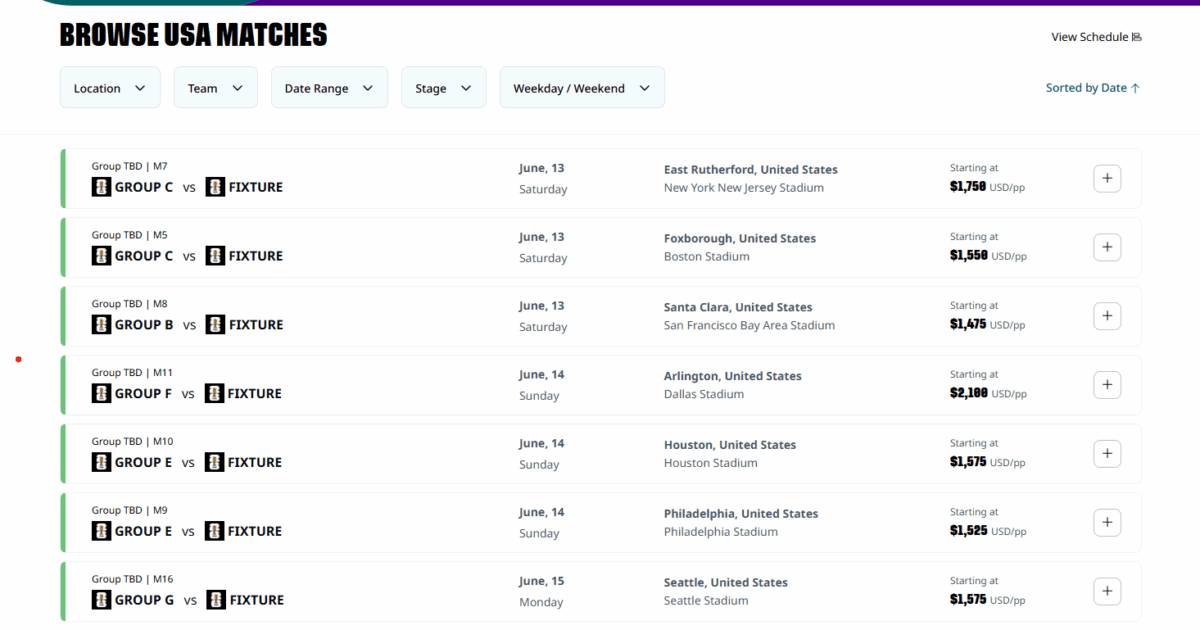
Task: Click Group E trophy icon in M9 row
Action: point(101,531)
